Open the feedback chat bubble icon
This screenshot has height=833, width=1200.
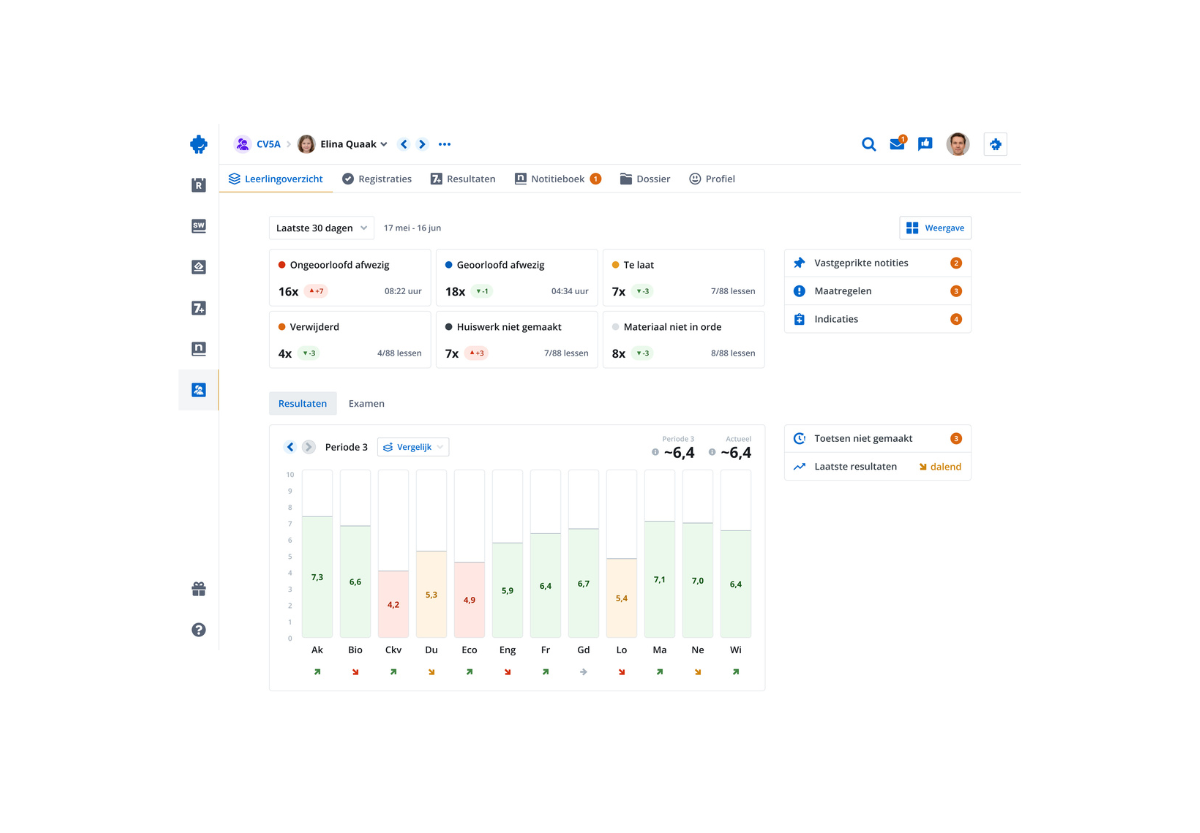point(925,144)
